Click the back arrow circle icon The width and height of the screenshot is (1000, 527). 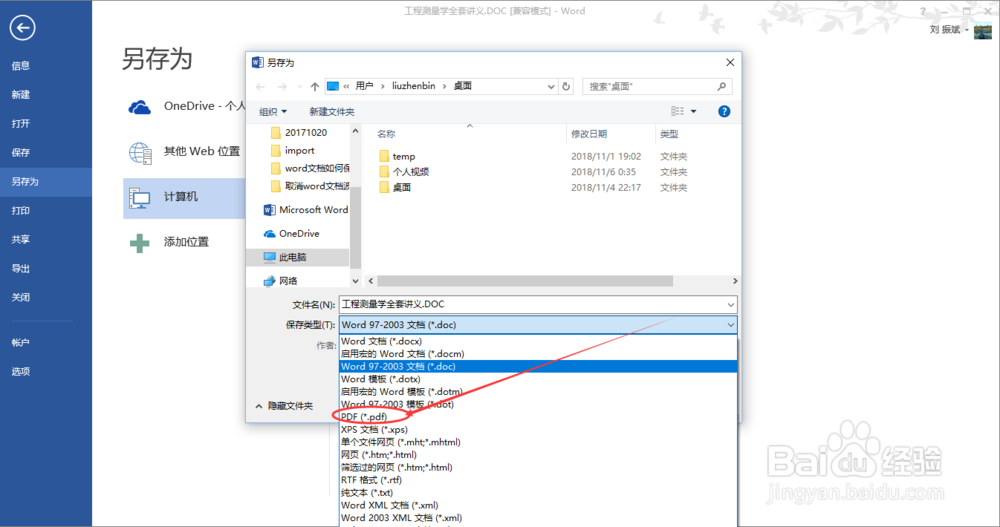click(22, 27)
